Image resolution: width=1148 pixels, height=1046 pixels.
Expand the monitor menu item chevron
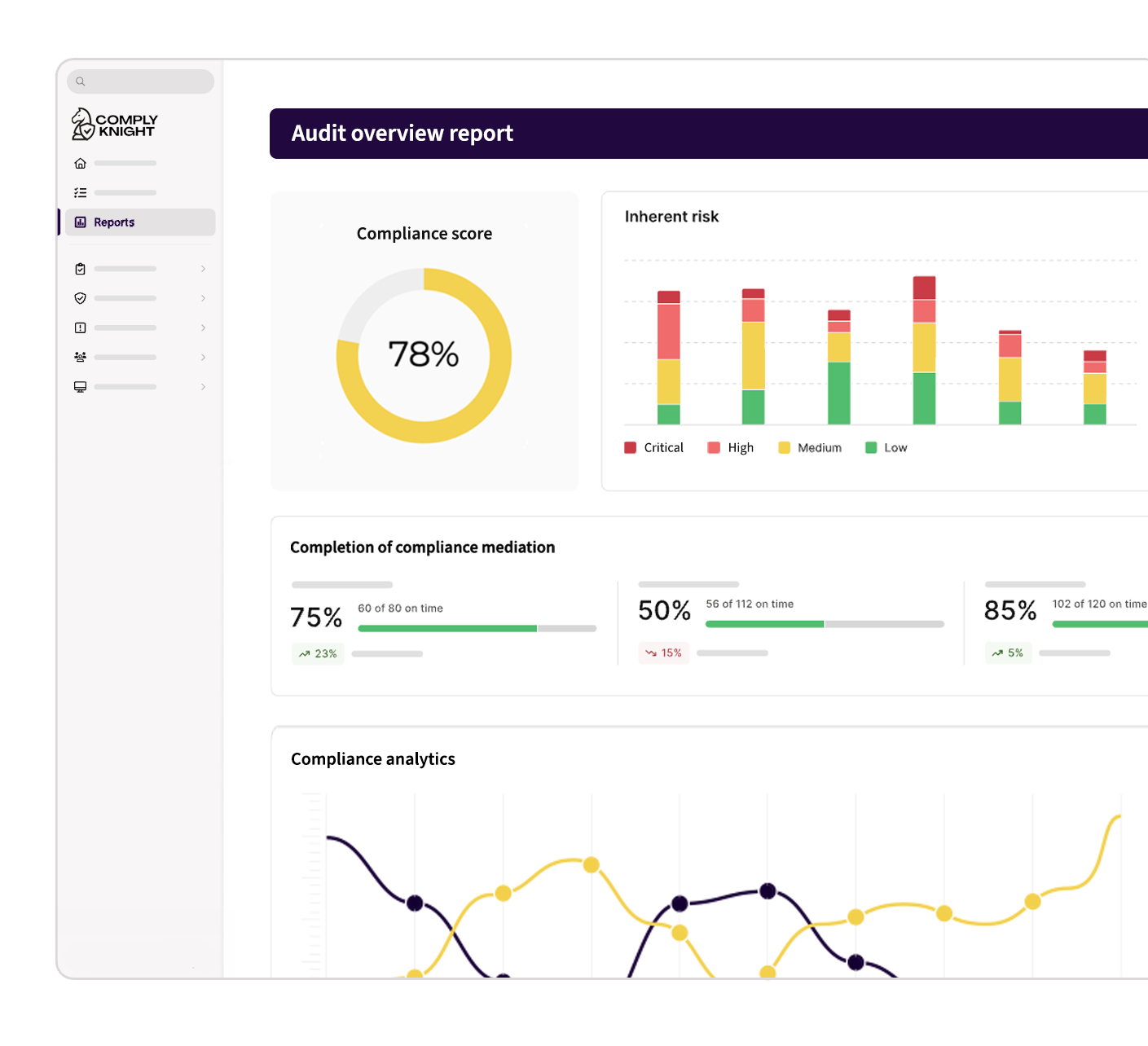point(203,387)
